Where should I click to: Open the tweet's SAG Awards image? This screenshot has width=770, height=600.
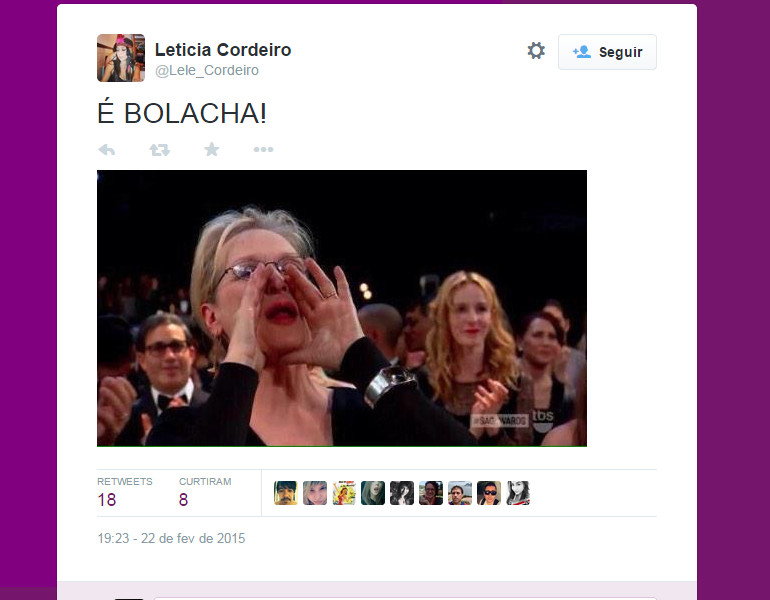tap(342, 308)
